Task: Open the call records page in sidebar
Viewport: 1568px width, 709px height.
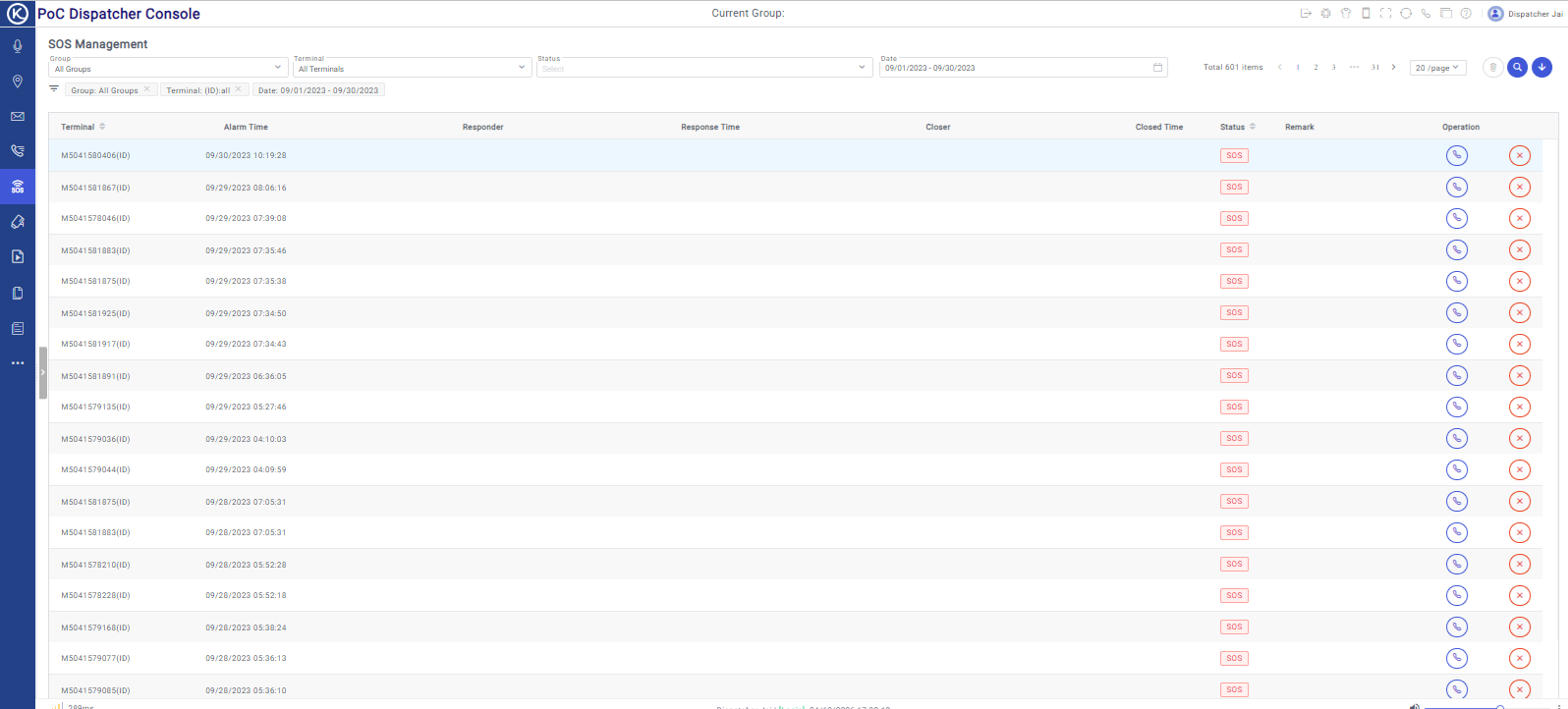Action: pyautogui.click(x=18, y=151)
